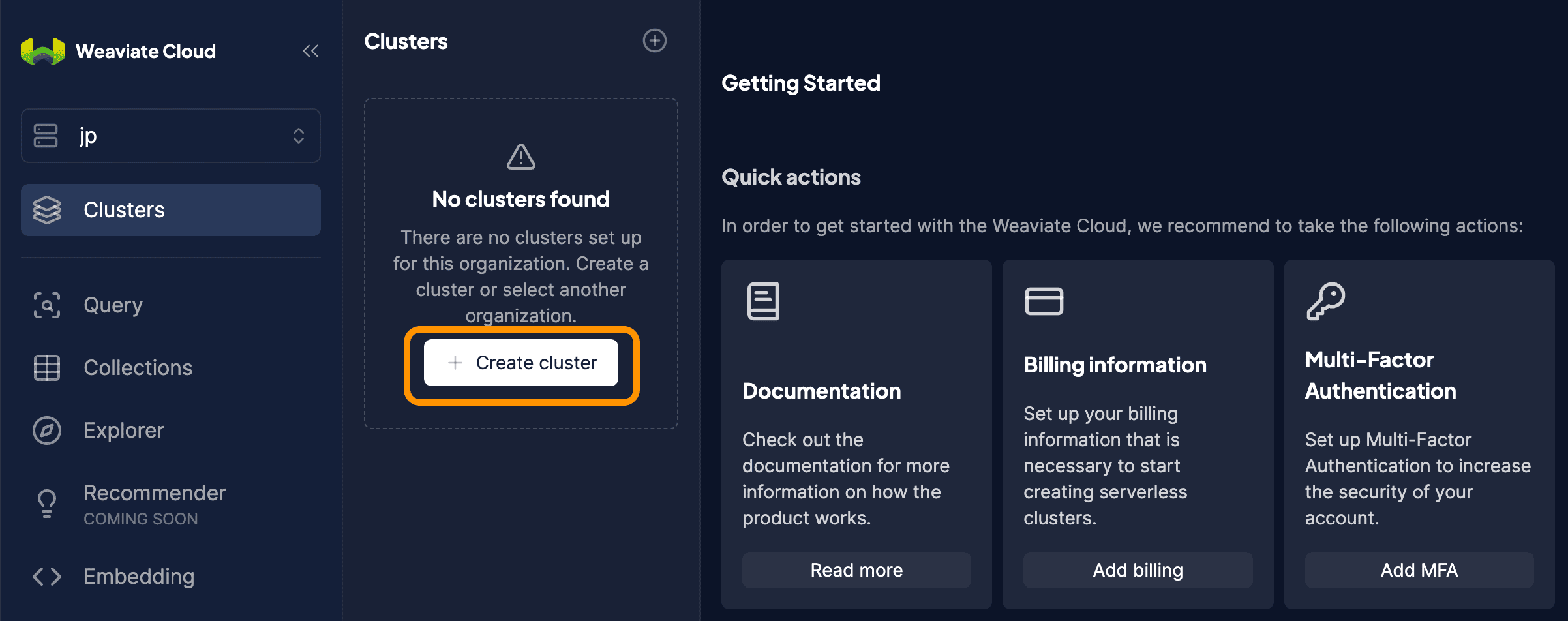This screenshot has width=1568, height=621.
Task: Click the Multi-Factor Authentication key icon
Action: [1325, 301]
